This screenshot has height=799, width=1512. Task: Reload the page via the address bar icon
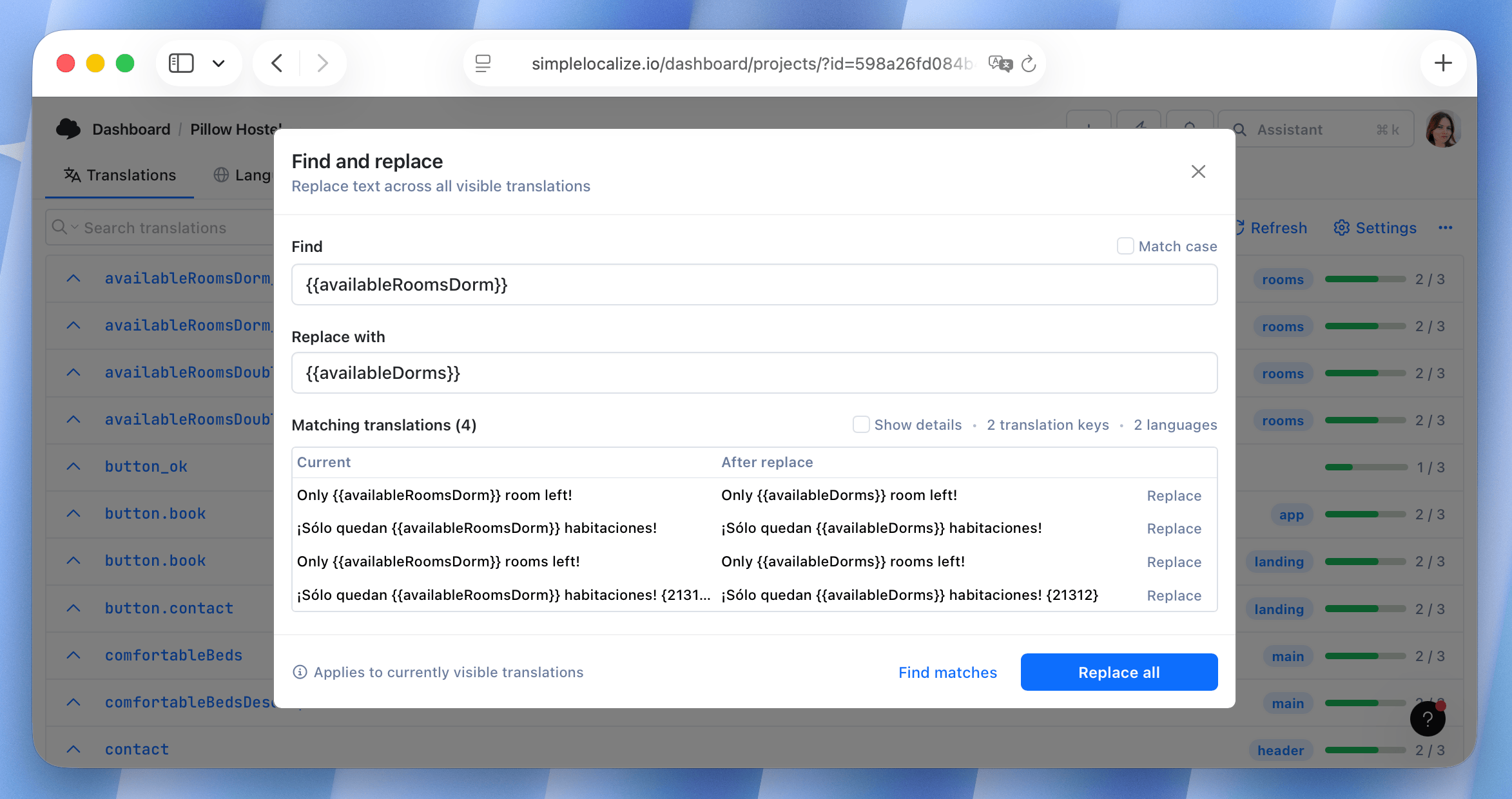tap(1029, 63)
